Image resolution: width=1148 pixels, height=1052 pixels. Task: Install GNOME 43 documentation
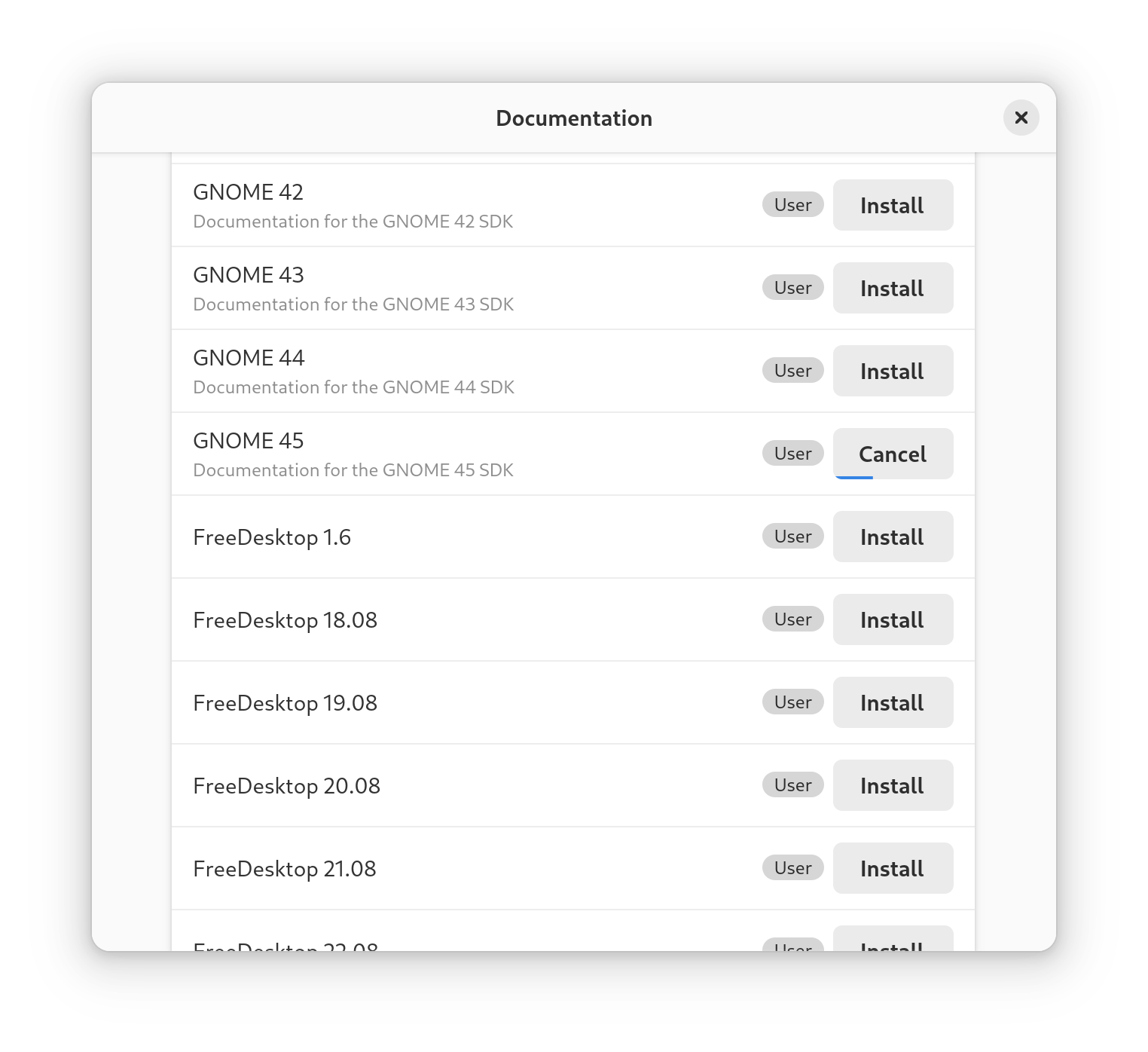(893, 288)
